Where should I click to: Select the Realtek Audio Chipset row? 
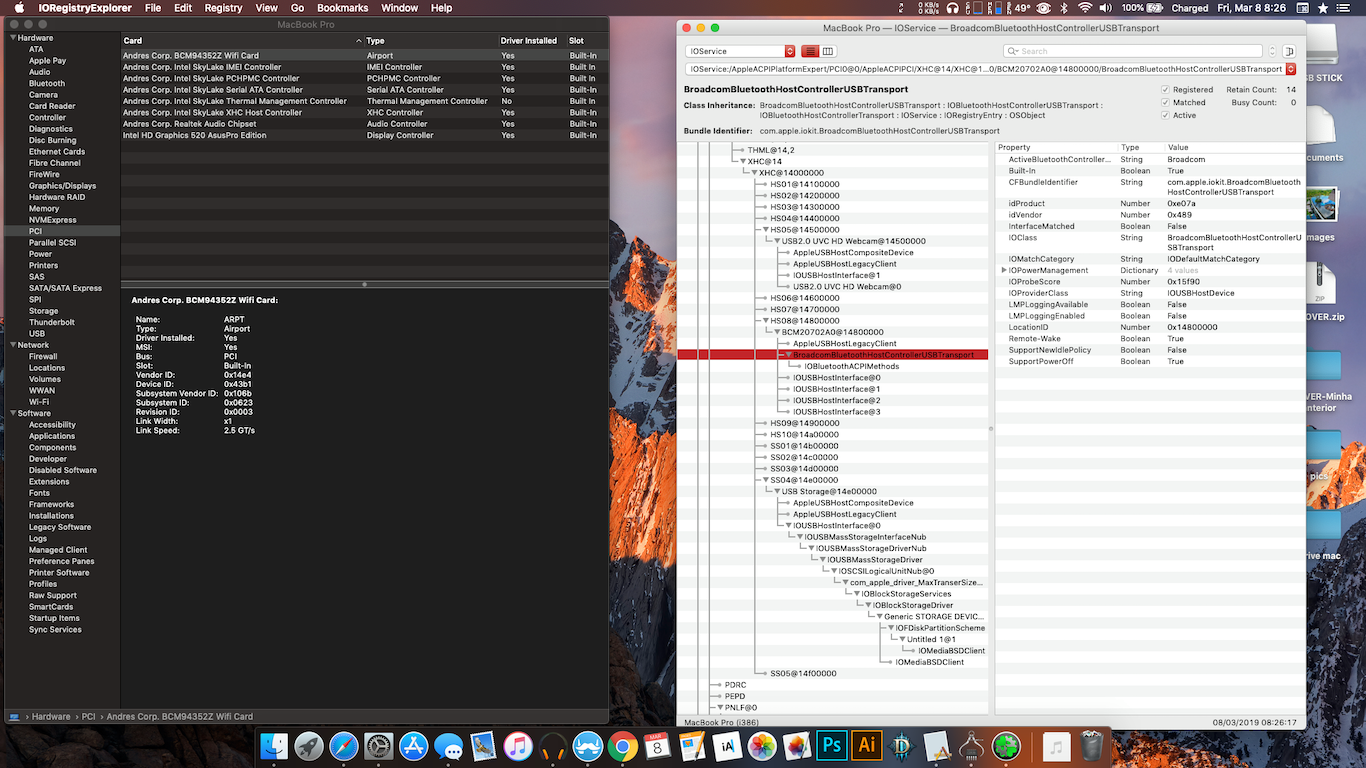[365, 124]
